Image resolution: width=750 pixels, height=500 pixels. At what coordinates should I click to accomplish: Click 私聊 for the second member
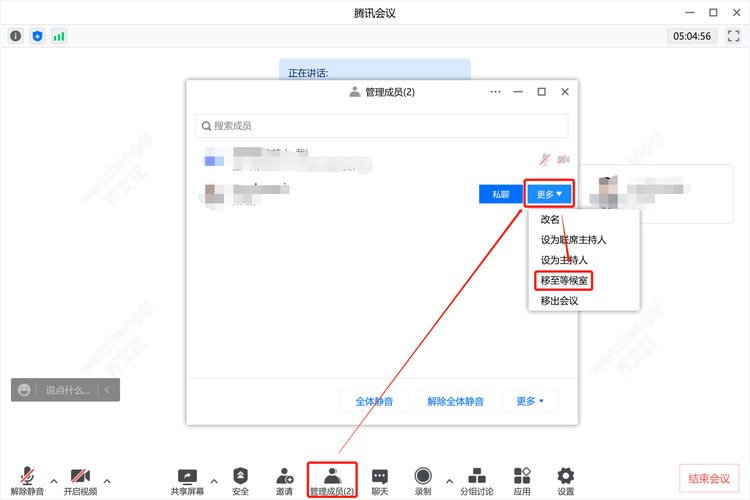tap(500, 194)
